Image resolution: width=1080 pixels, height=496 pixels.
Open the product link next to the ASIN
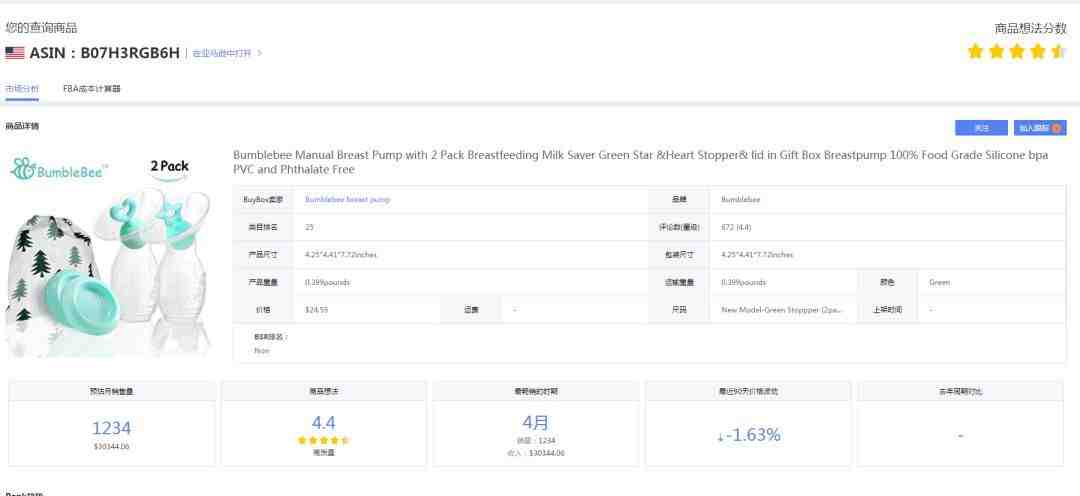(221, 53)
